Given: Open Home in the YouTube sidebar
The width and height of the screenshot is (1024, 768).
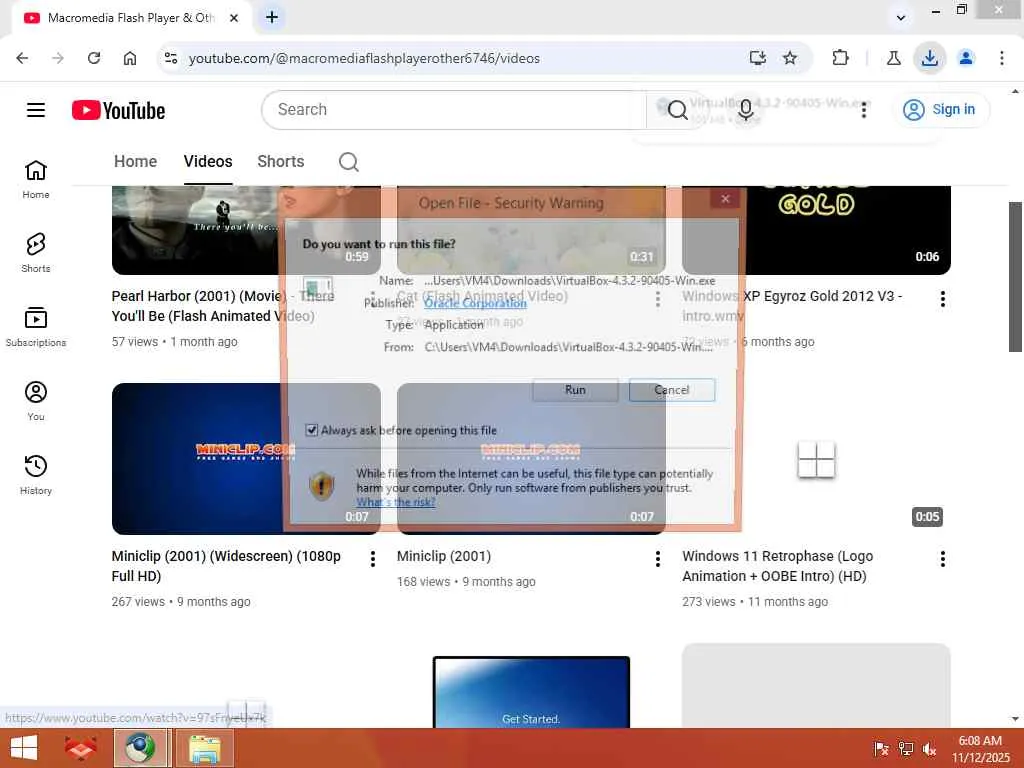Looking at the screenshot, I should tap(36, 179).
